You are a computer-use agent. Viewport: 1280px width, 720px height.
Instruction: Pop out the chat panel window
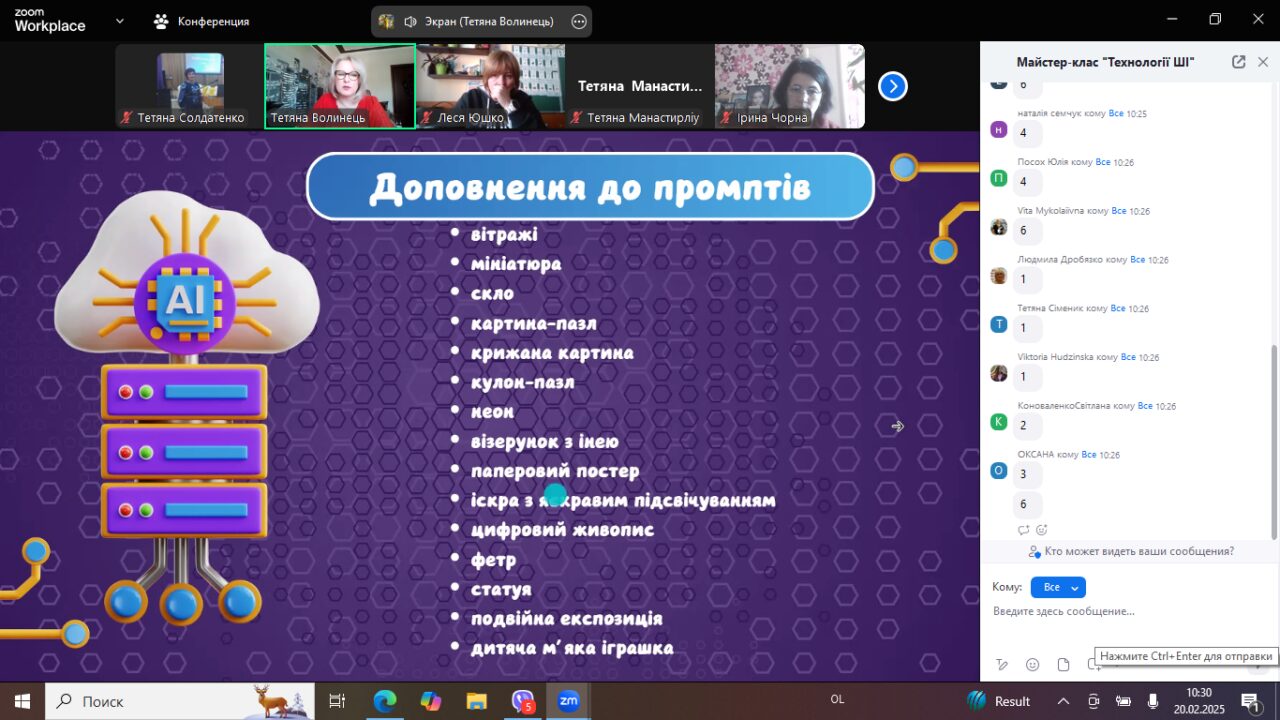tap(1238, 62)
